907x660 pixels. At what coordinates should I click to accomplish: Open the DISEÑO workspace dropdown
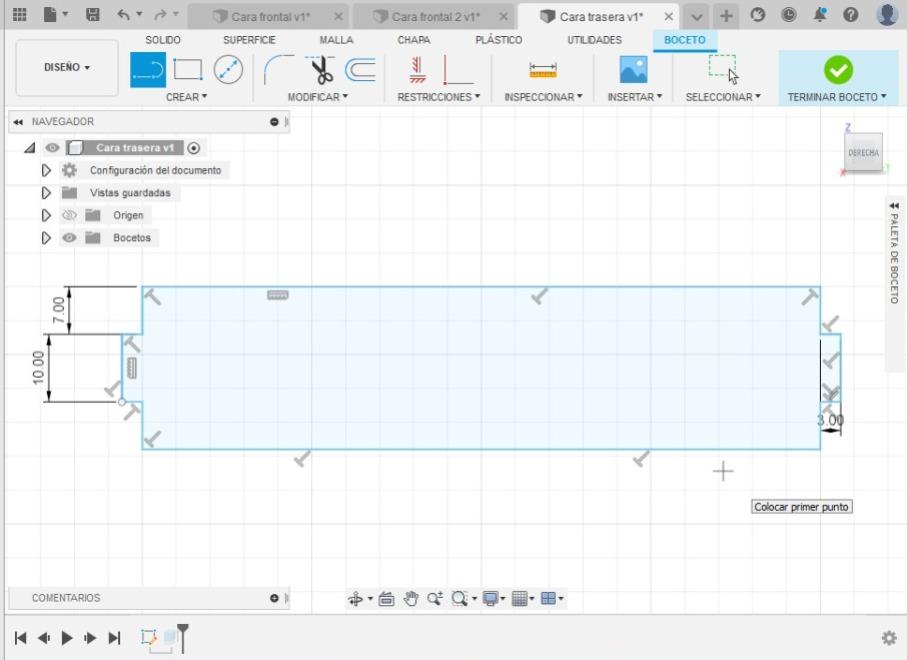[67, 67]
